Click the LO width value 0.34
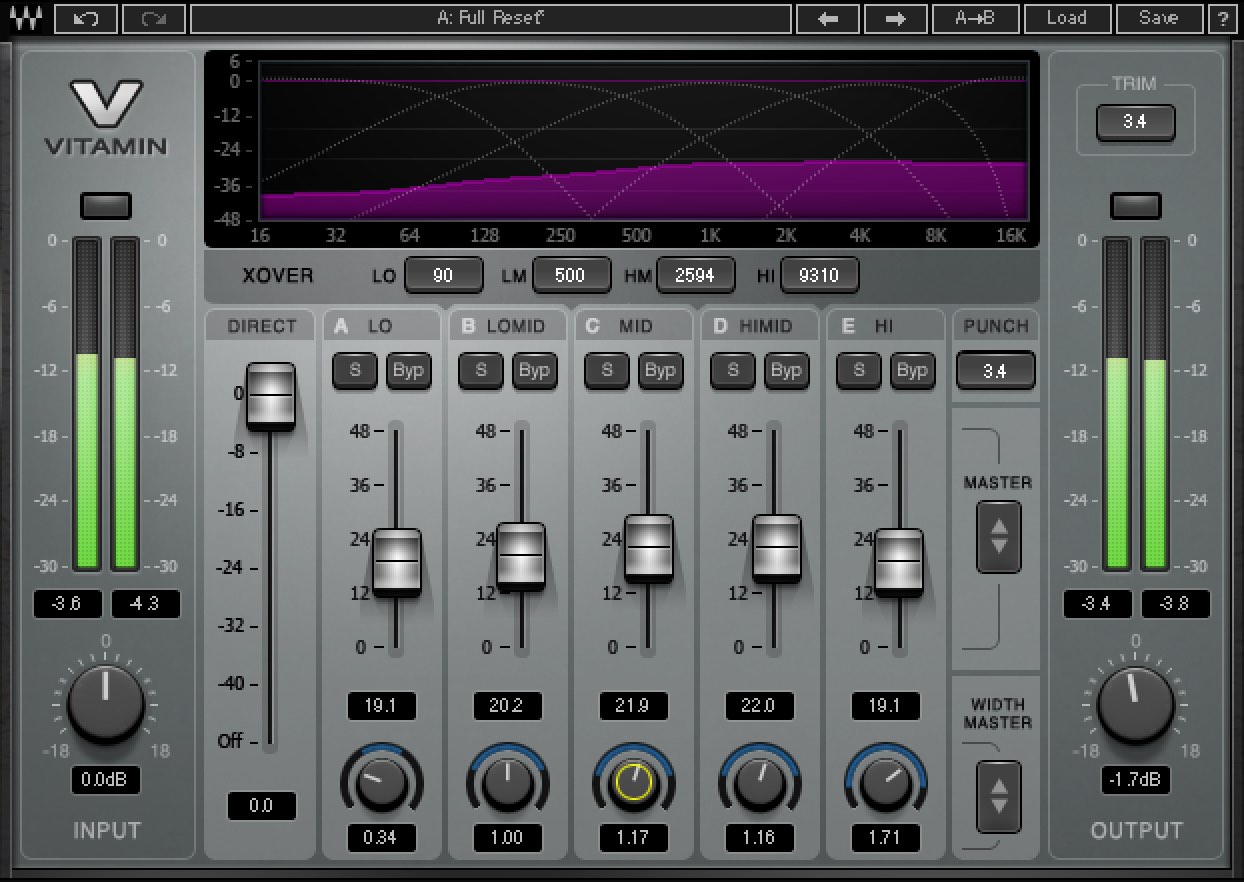 pyautogui.click(x=381, y=838)
